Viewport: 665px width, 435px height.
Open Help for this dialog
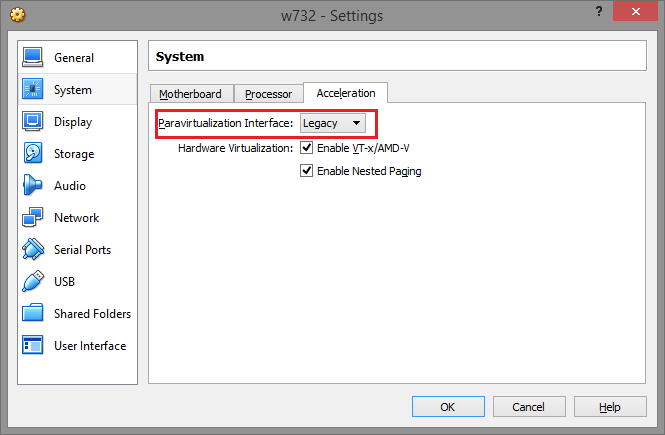coord(610,407)
